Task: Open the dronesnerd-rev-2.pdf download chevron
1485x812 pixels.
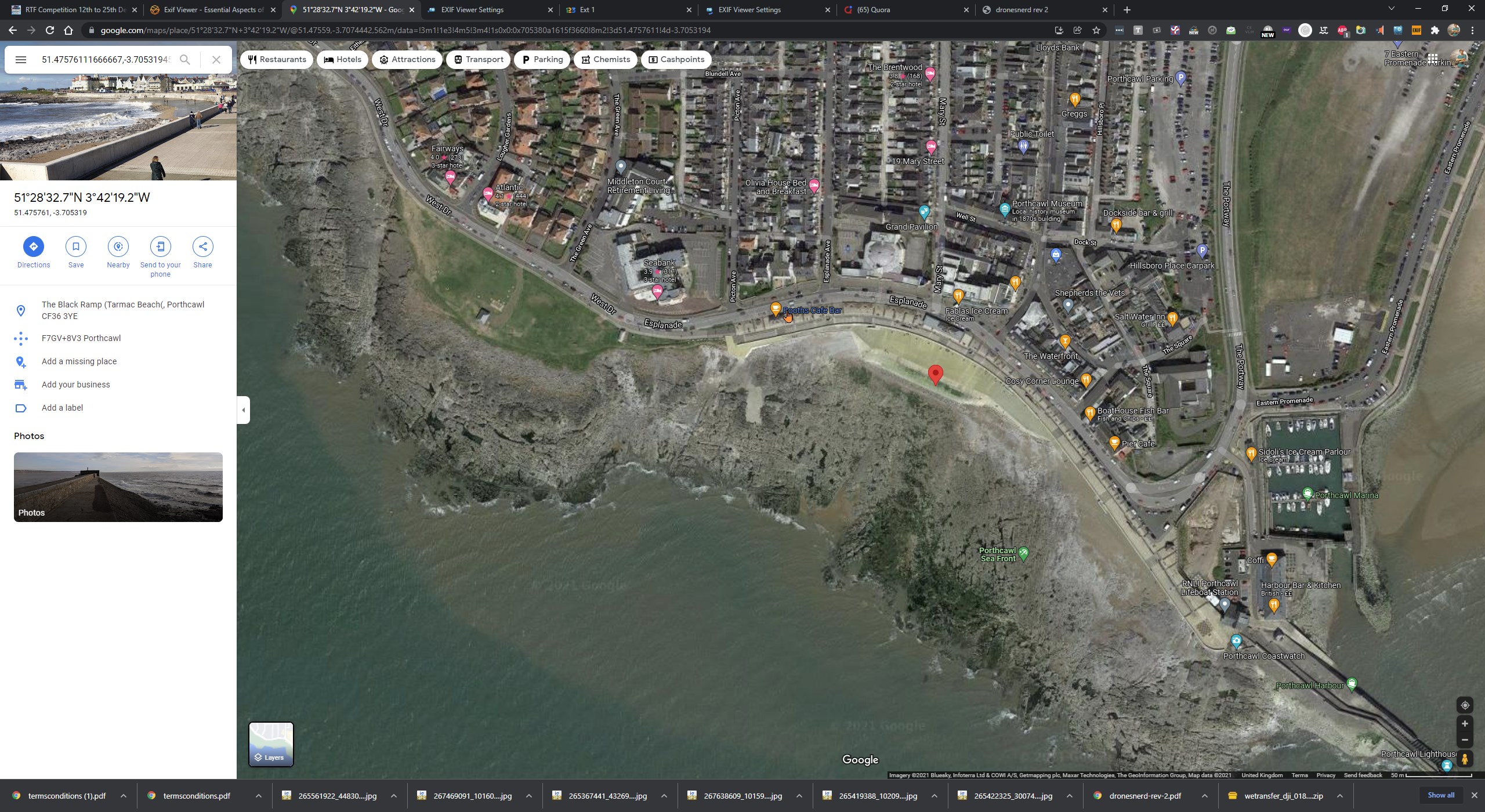Action: coord(1205,796)
